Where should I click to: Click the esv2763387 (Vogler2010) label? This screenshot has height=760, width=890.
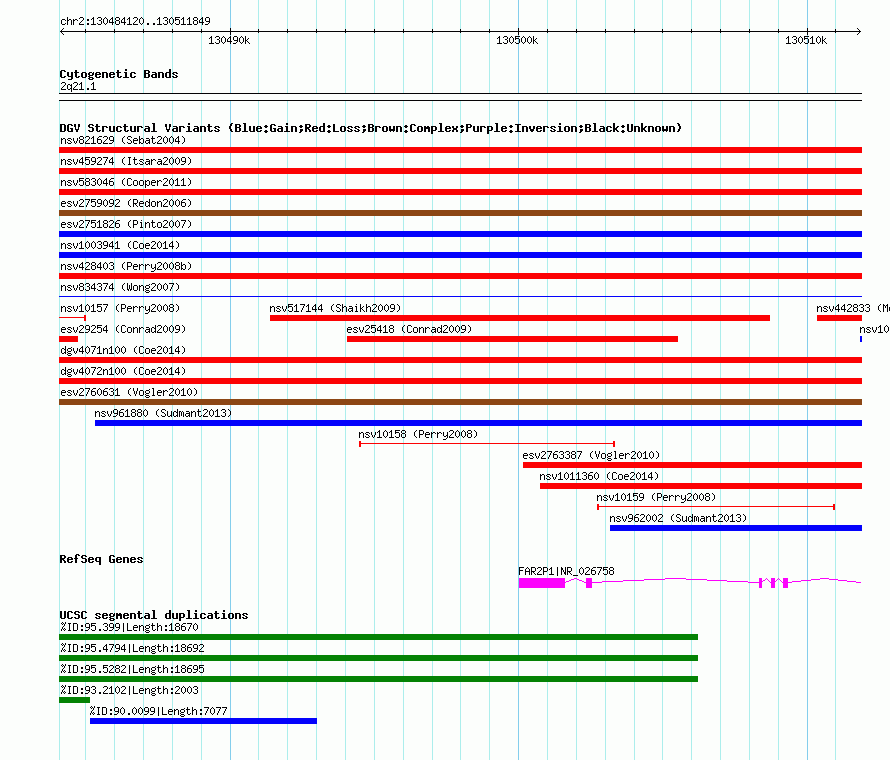click(x=591, y=455)
